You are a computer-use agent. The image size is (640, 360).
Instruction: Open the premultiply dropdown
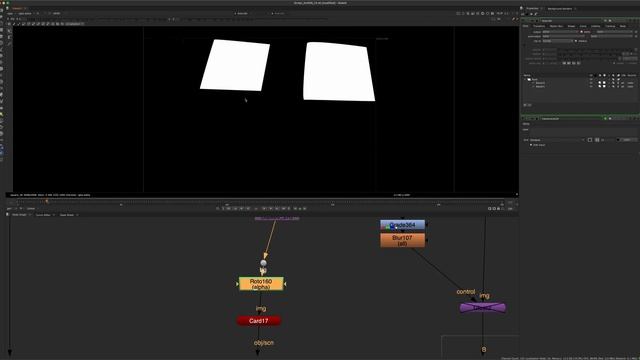point(564,36)
